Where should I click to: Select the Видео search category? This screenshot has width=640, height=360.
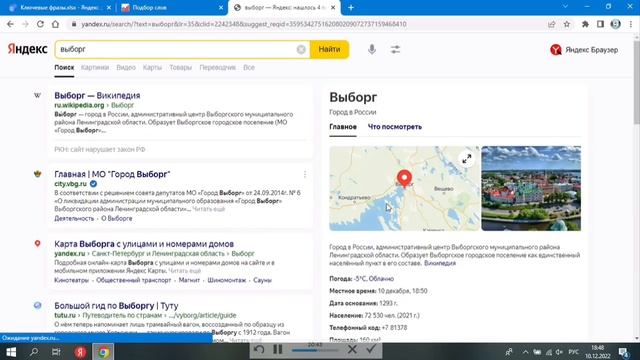[x=126, y=68]
